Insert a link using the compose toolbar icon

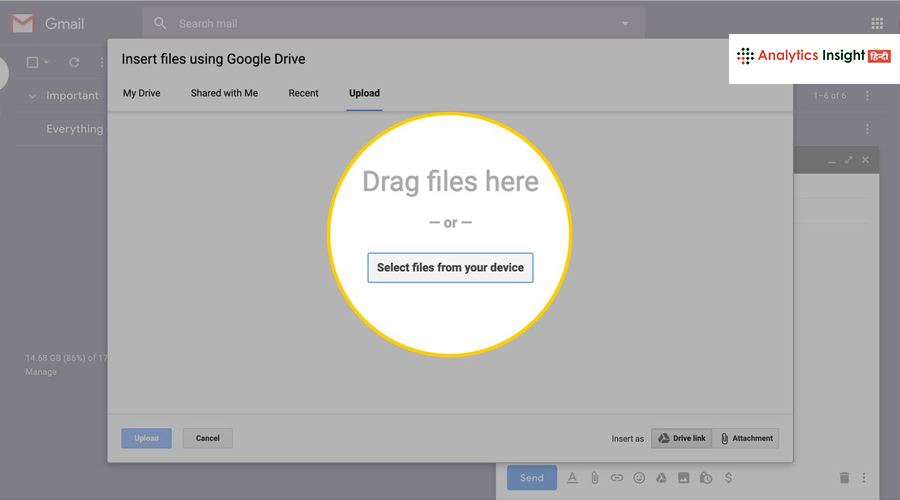[617, 478]
